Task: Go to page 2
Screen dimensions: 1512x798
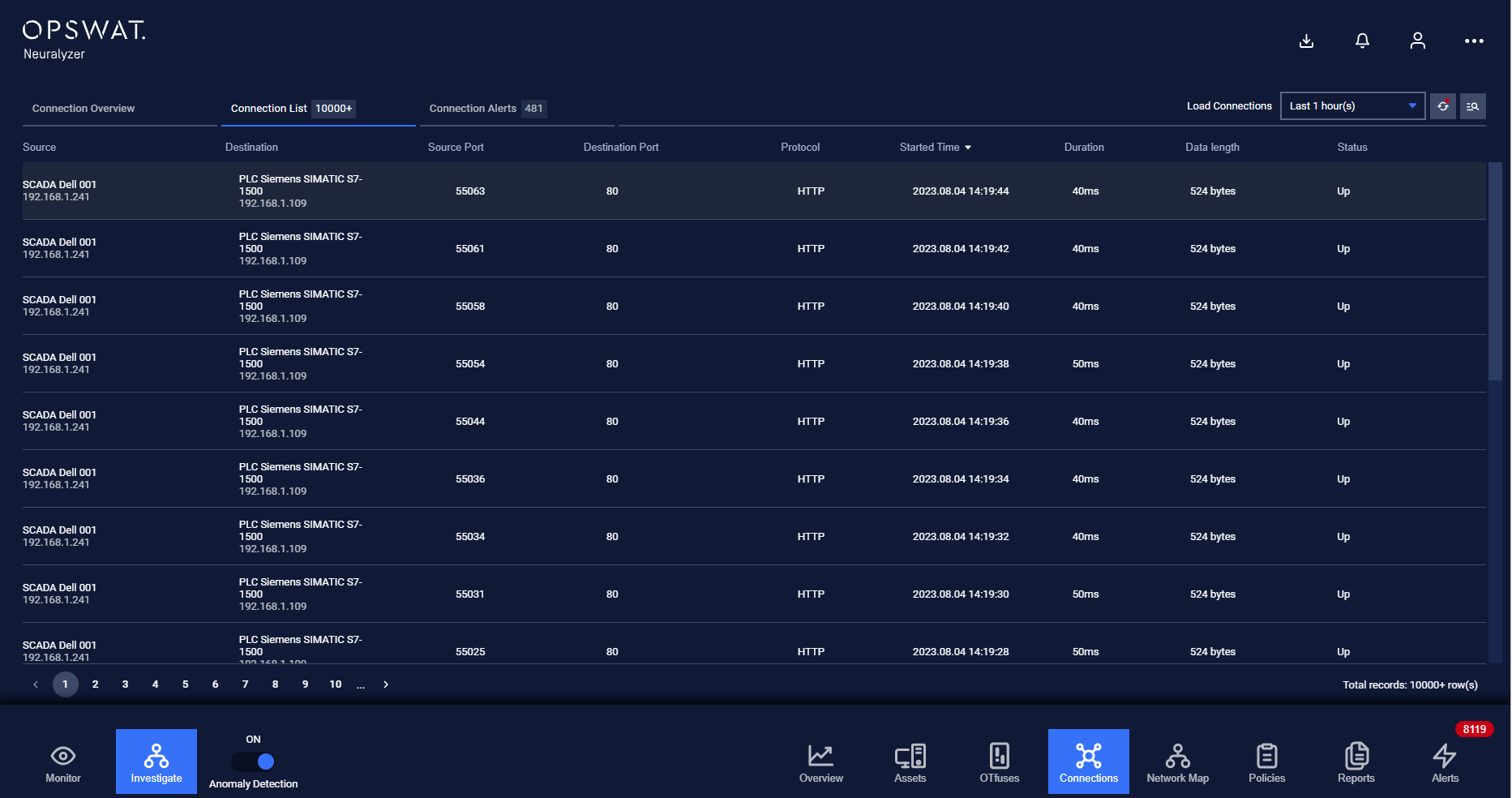Action: [x=96, y=684]
